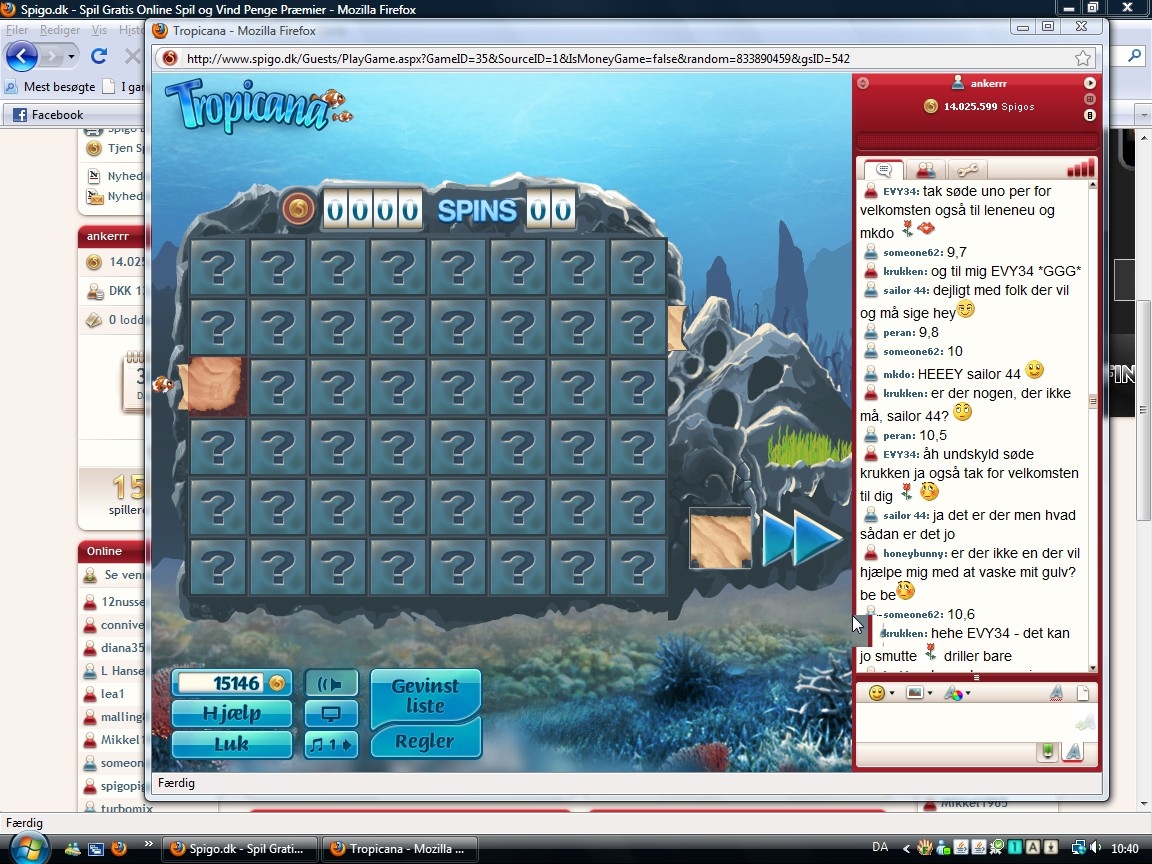Image resolution: width=1152 pixels, height=864 pixels.
Task: Open the smiley emoticon dropdown
Action: click(881, 693)
